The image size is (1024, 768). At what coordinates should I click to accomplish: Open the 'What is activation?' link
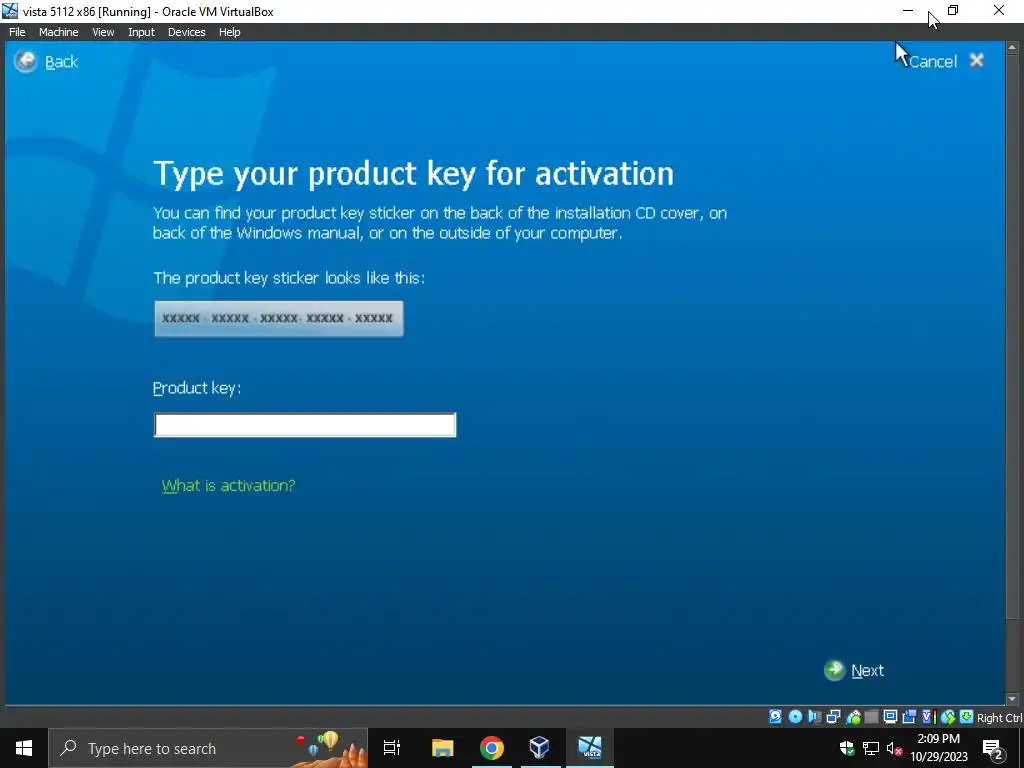click(229, 485)
